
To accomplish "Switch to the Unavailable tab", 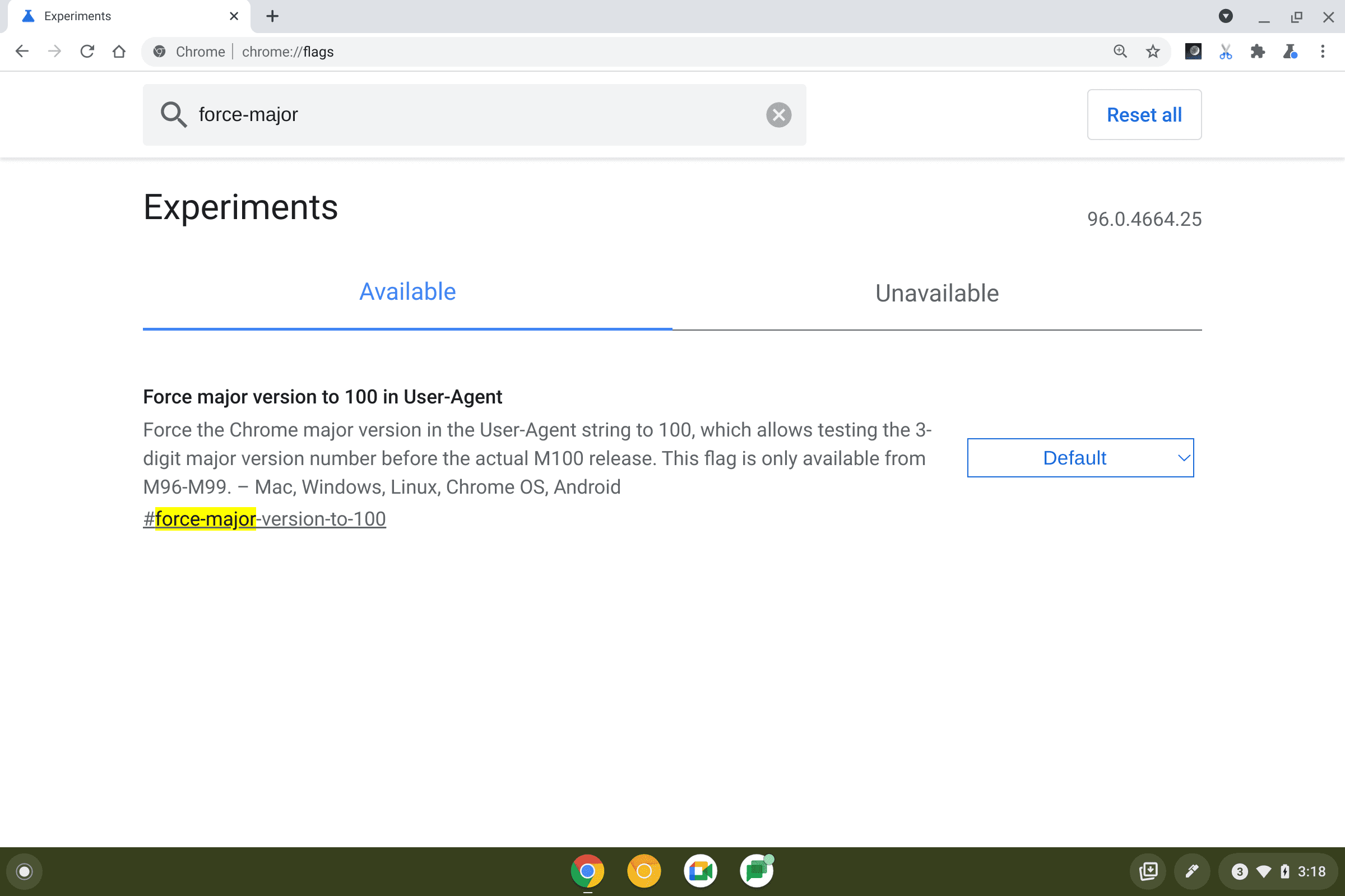I will pyautogui.click(x=937, y=292).
